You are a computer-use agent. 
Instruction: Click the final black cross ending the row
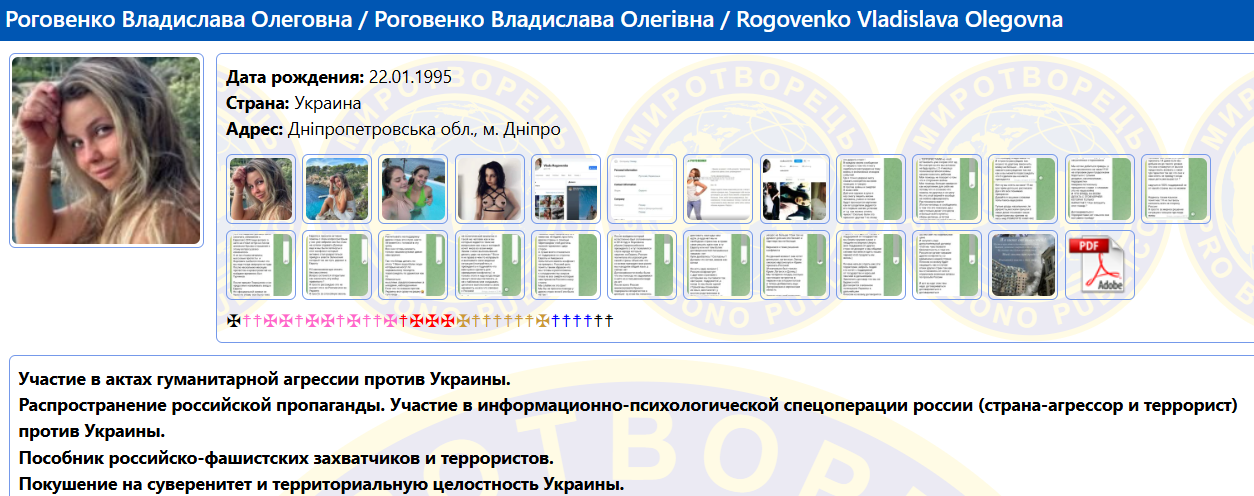click(608, 321)
